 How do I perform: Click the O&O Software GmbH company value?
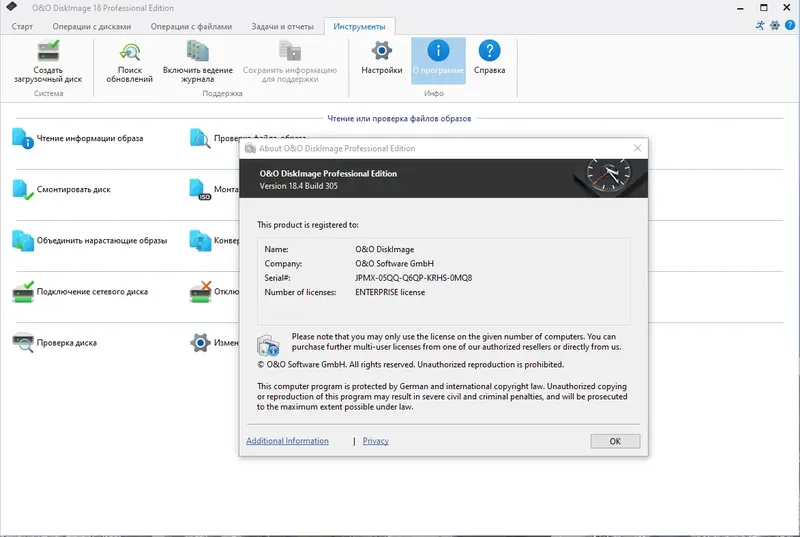[x=394, y=264]
